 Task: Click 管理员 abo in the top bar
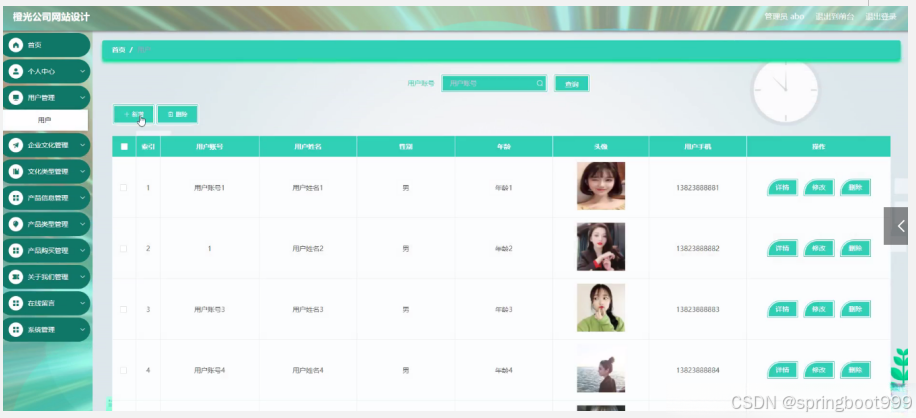coord(784,16)
